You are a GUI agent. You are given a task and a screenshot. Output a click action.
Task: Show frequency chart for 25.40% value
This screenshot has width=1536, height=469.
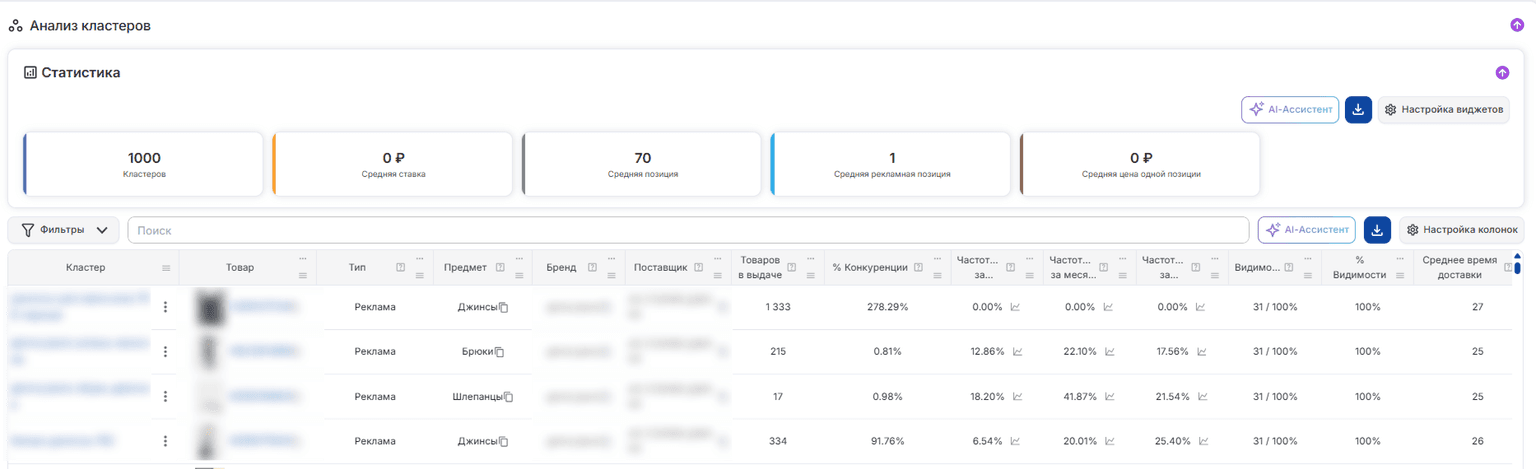pyautogui.click(x=1203, y=441)
